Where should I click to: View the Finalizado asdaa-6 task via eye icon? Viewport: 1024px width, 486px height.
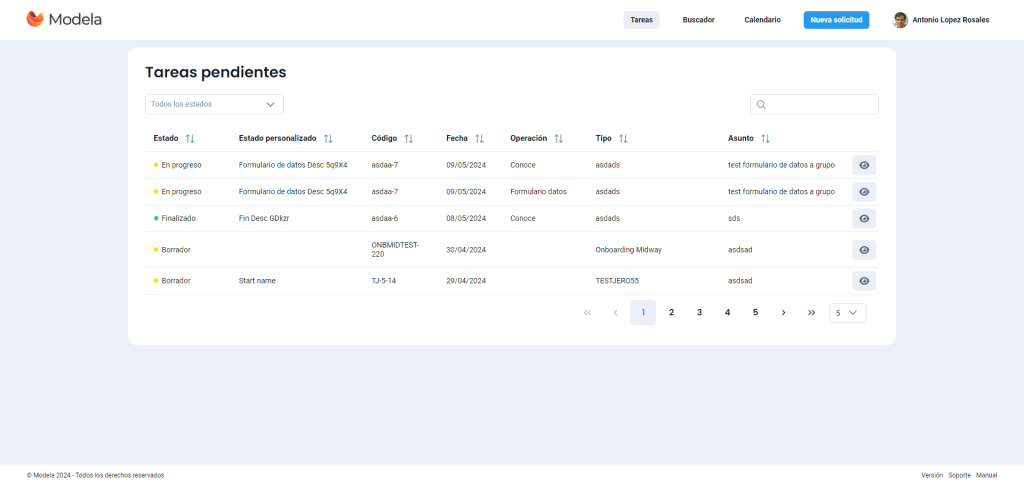[x=864, y=218]
